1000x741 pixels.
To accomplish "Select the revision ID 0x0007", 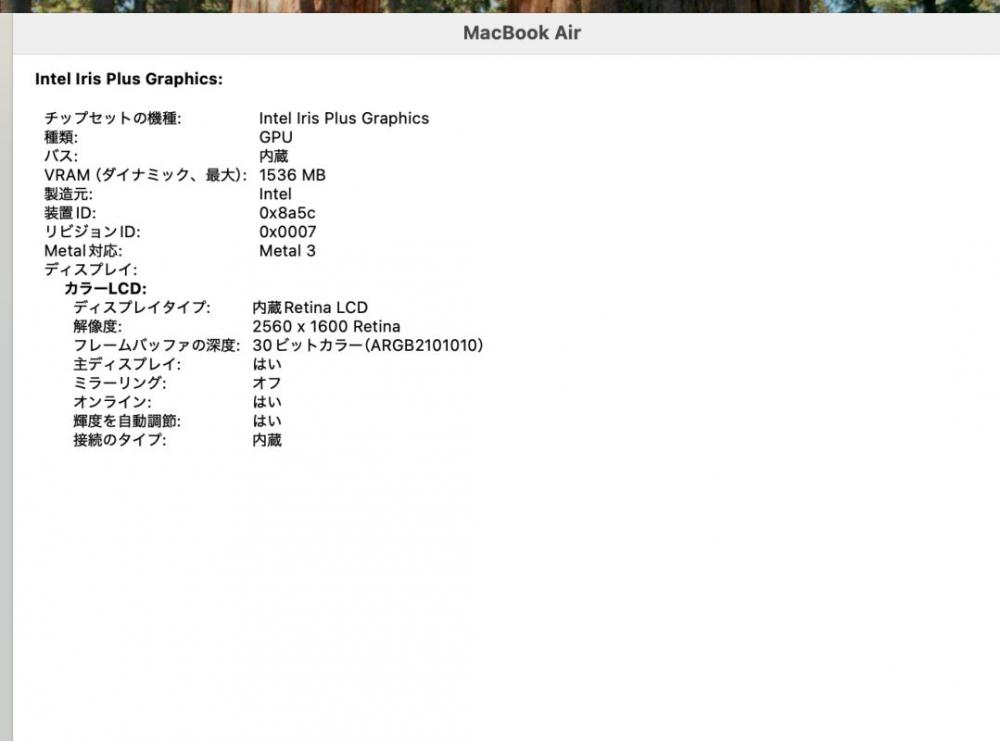I will pyautogui.click(x=288, y=232).
